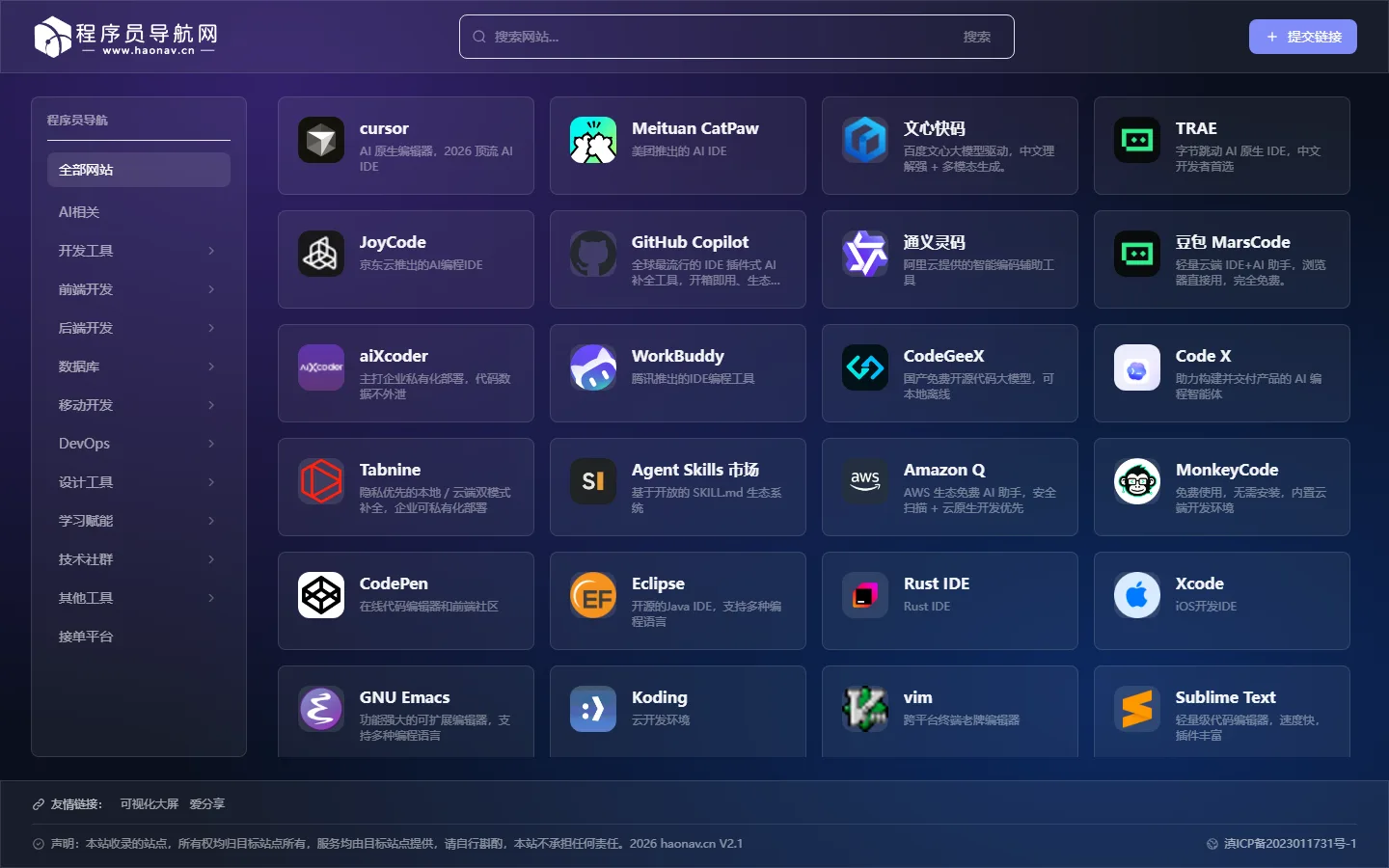
Task: Open the 可视化大屏 friend link
Action: (x=150, y=804)
